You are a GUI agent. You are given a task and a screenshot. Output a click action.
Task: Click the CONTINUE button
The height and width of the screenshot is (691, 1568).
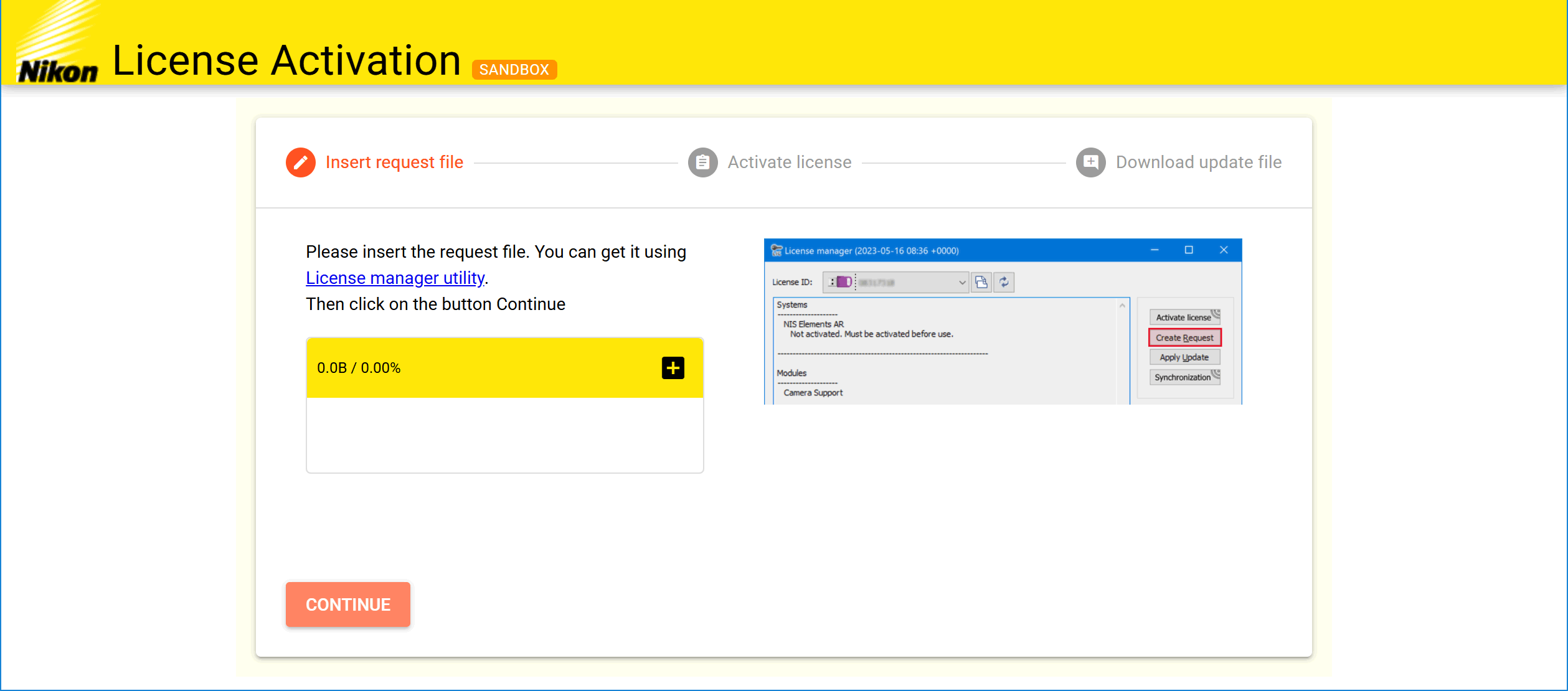pos(348,604)
